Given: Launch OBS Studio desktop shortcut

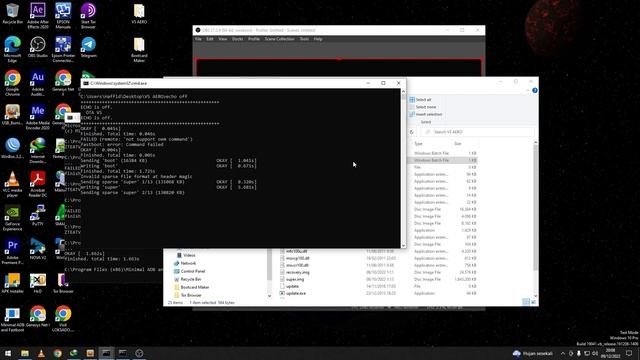Looking at the screenshot, I should (x=38, y=47).
